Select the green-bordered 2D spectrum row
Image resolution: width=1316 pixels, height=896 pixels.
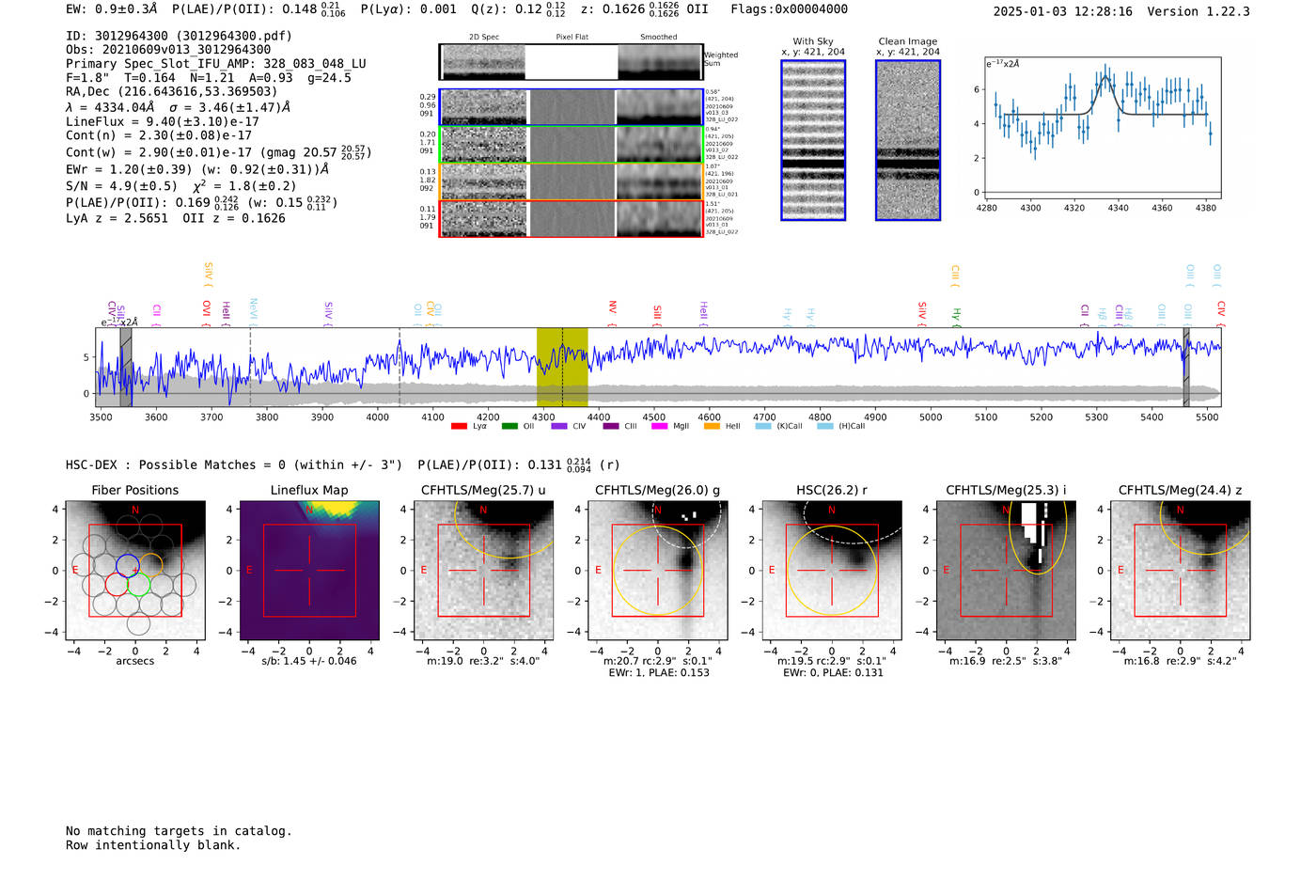pyautogui.click(x=571, y=145)
